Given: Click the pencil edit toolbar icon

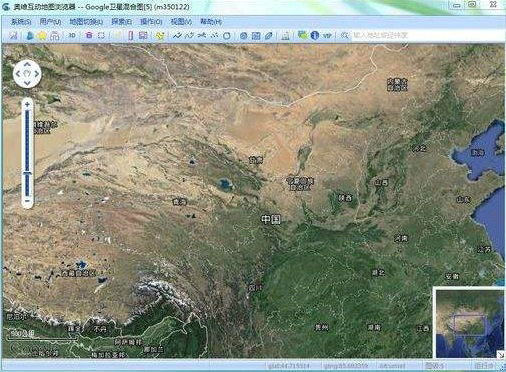Looking at the screenshot, I should 269,35.
